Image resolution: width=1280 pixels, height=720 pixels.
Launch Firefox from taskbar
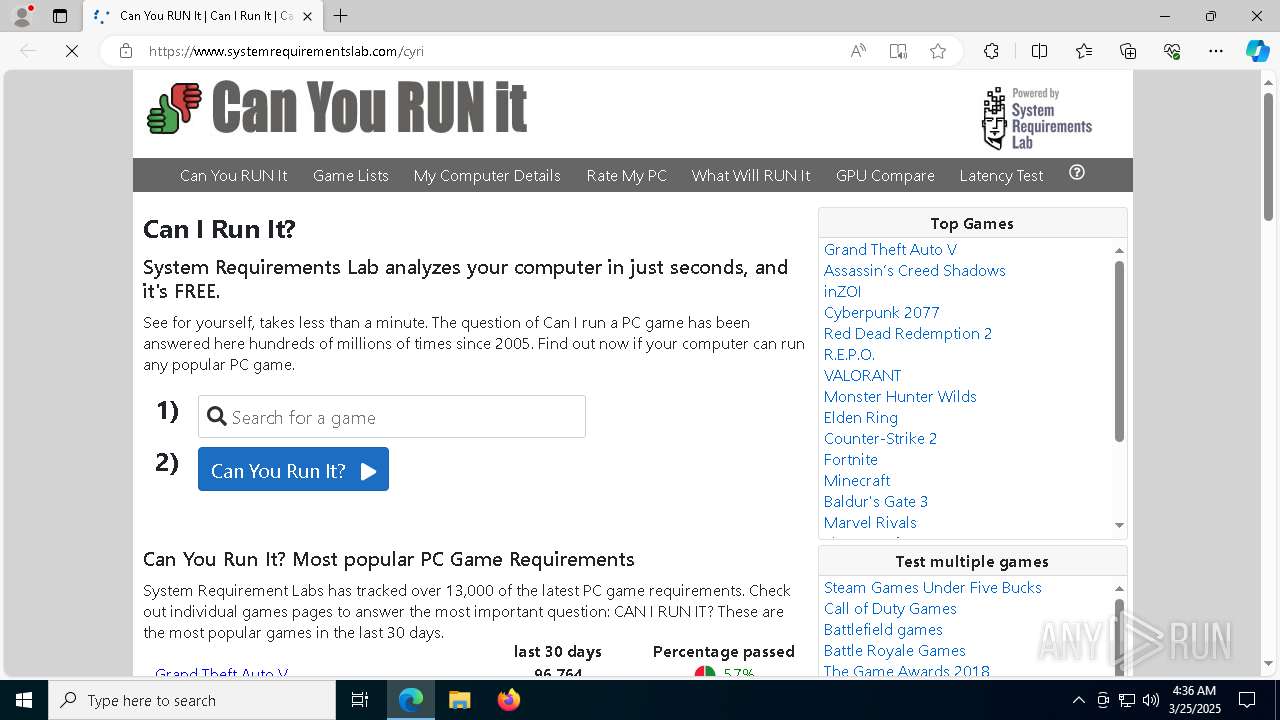tap(508, 700)
